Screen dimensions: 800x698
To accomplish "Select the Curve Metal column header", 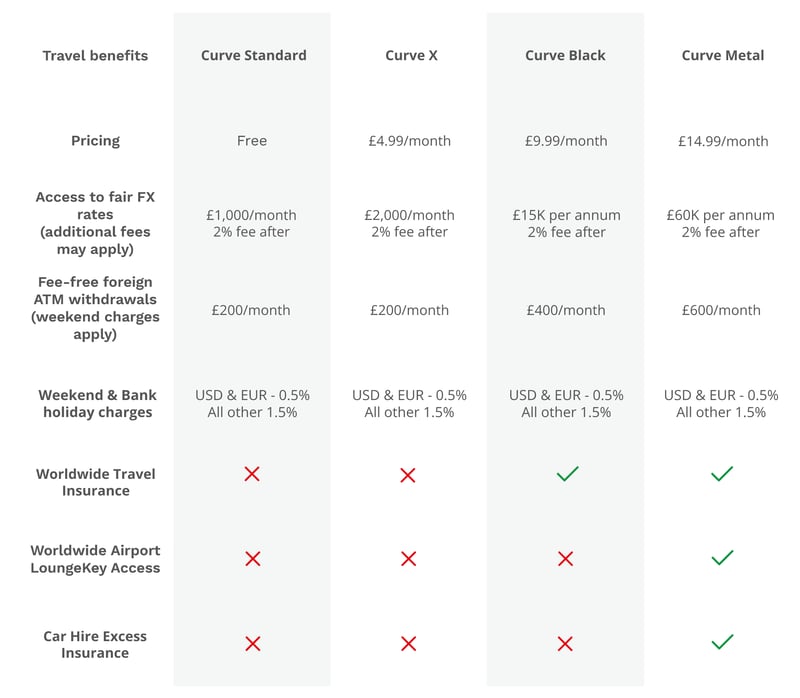I will (x=722, y=56).
